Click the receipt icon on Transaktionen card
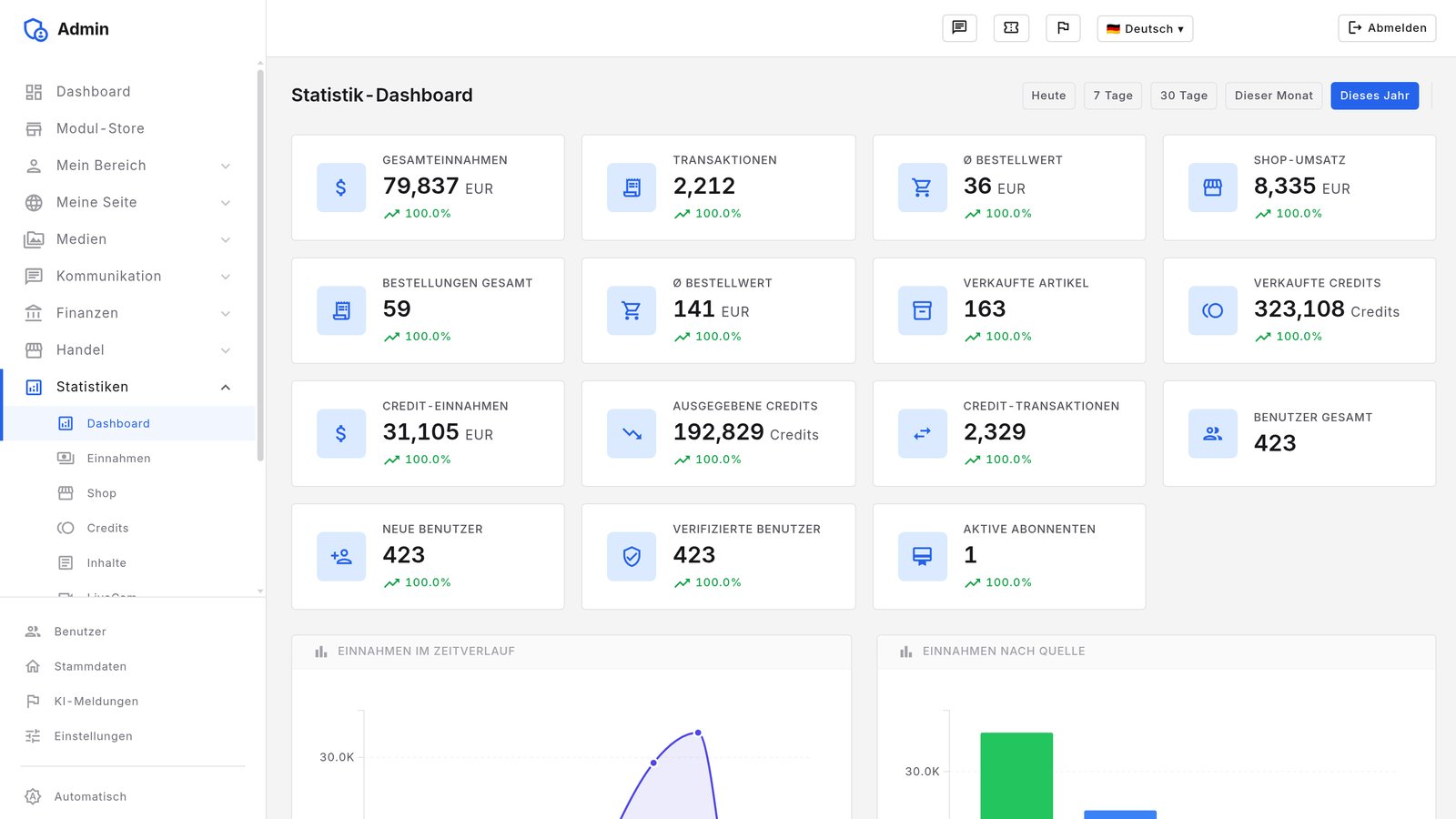Screen dimensions: 1456x819 coord(632,187)
